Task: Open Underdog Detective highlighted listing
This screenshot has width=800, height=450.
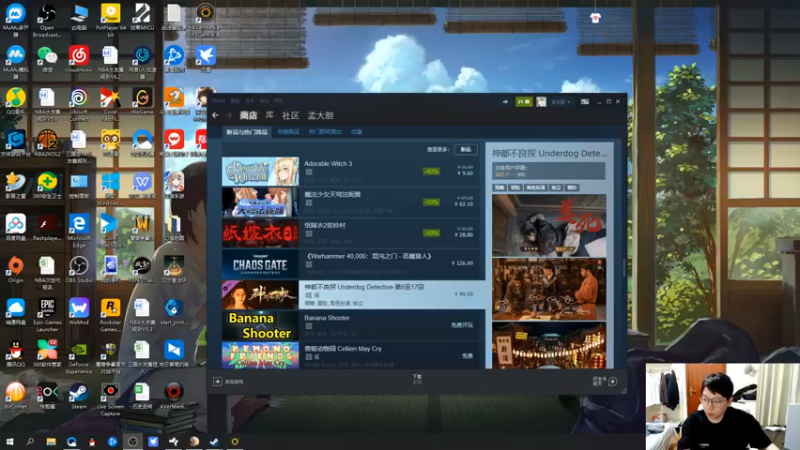Action: tap(353, 294)
